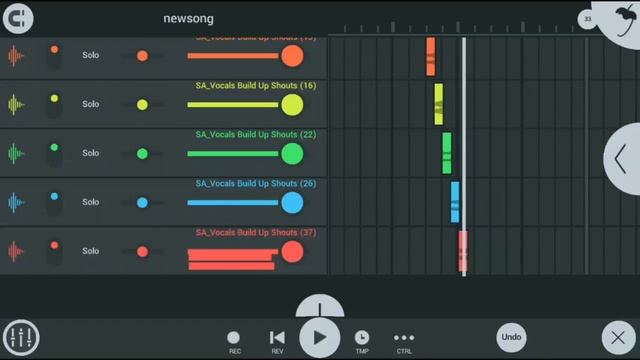Solo the Shouts (26) blue track
Screen dimensions: 640x360
(x=91, y=202)
